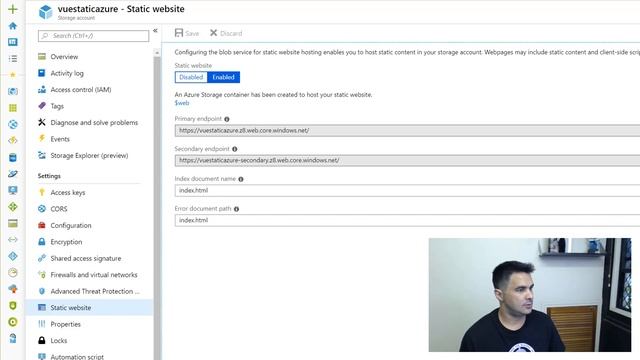The width and height of the screenshot is (640, 360).
Task: Click the green plus Create resource icon
Action: 13,9
